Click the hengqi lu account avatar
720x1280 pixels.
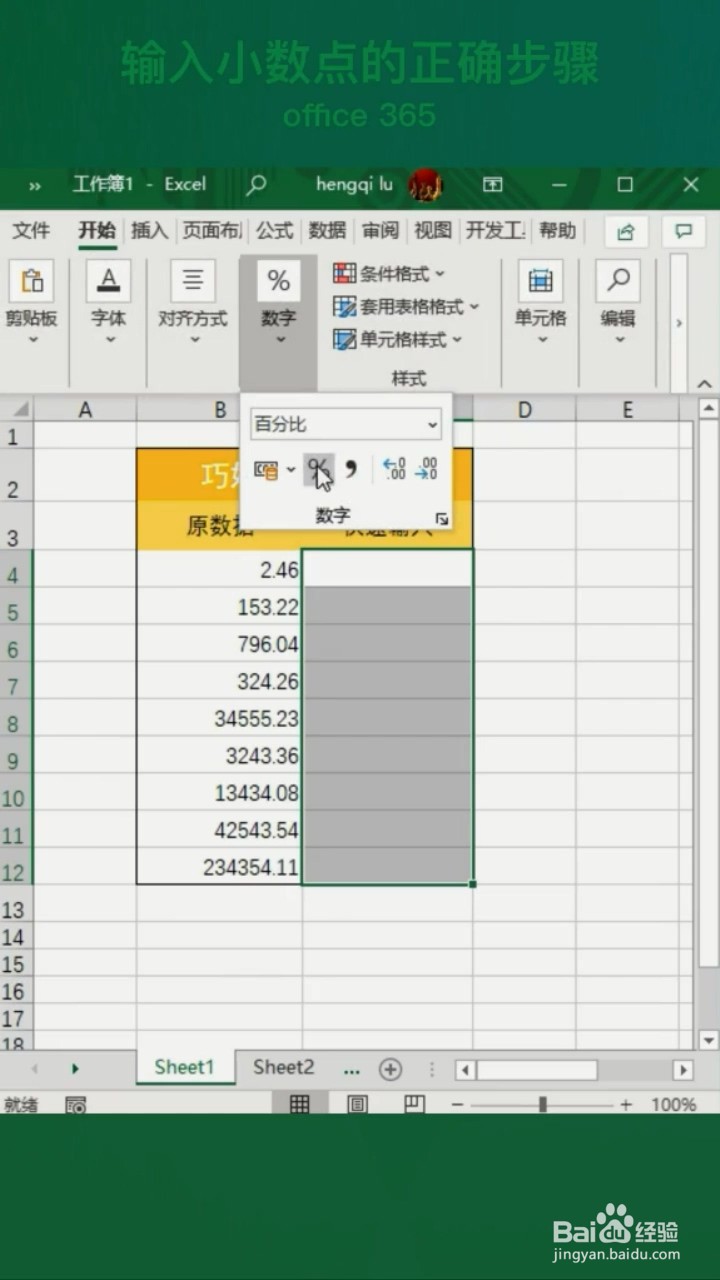(x=426, y=185)
